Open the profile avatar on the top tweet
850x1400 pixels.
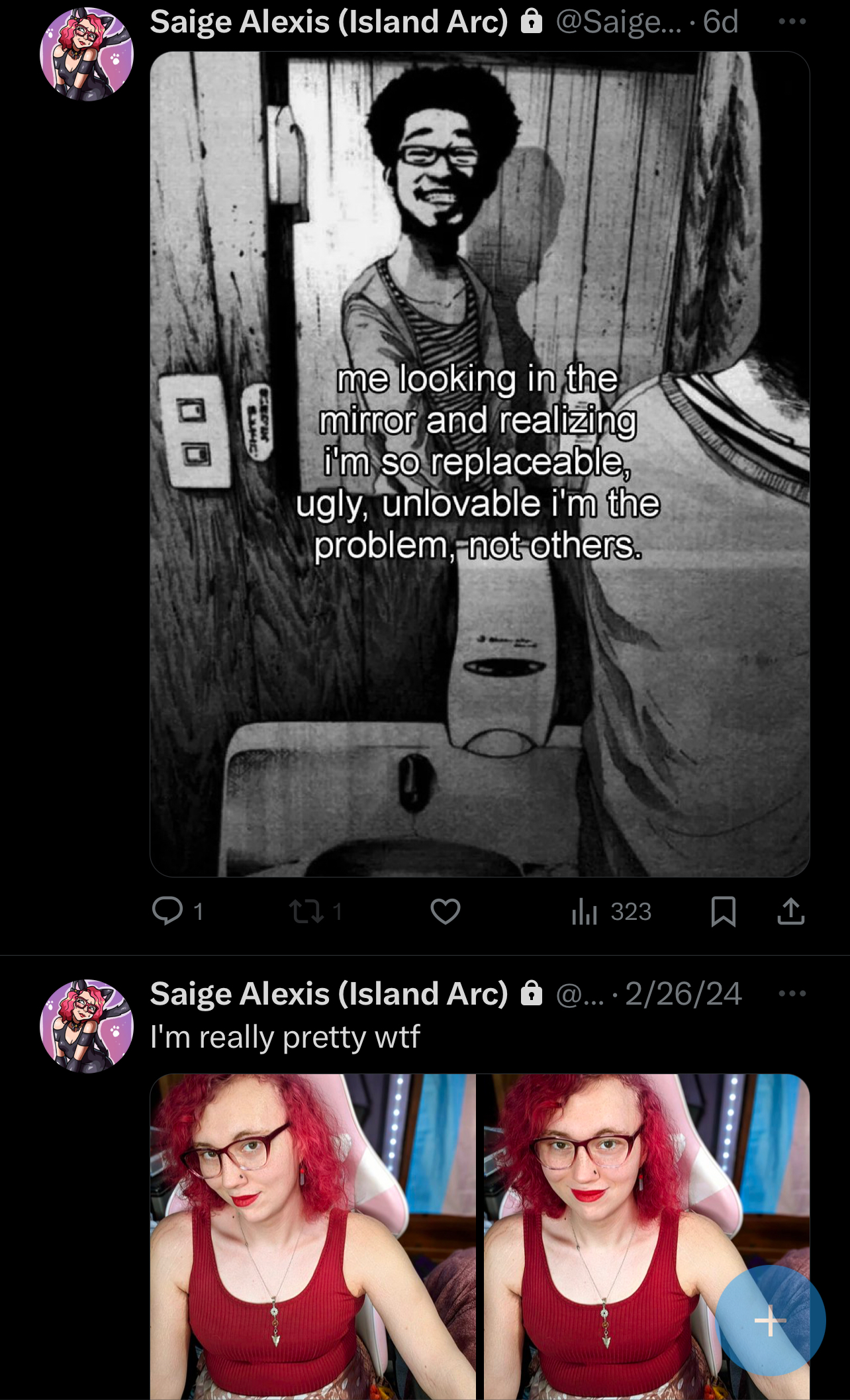87,54
